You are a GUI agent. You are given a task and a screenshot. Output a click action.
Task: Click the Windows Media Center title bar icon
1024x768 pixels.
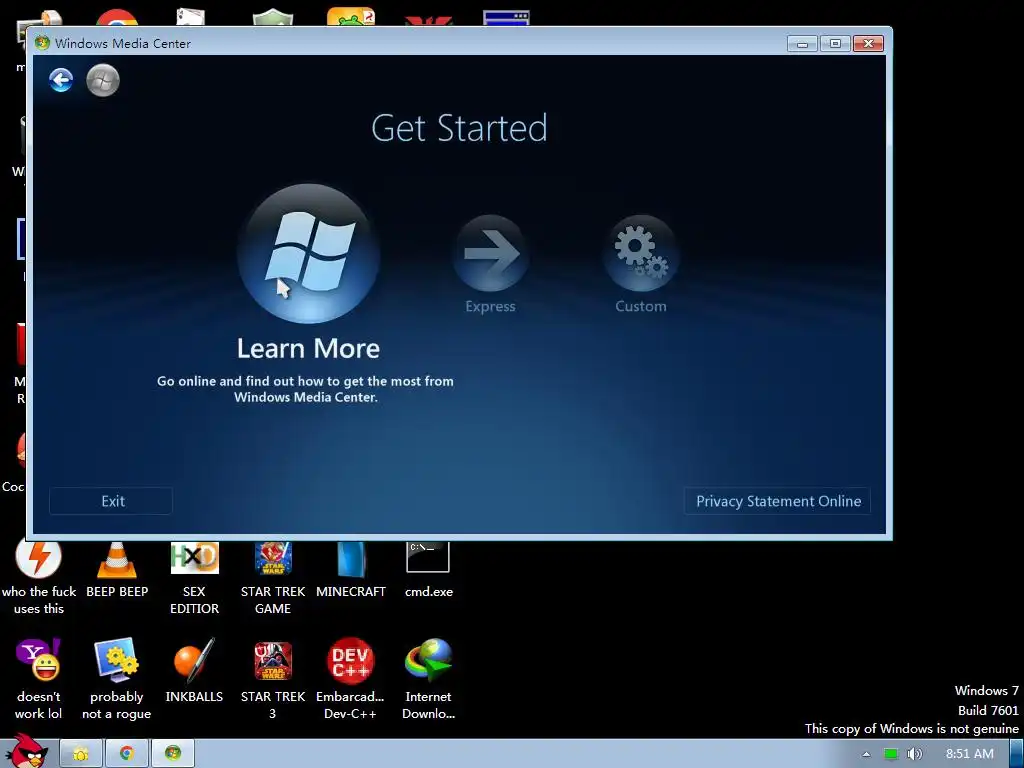point(42,43)
